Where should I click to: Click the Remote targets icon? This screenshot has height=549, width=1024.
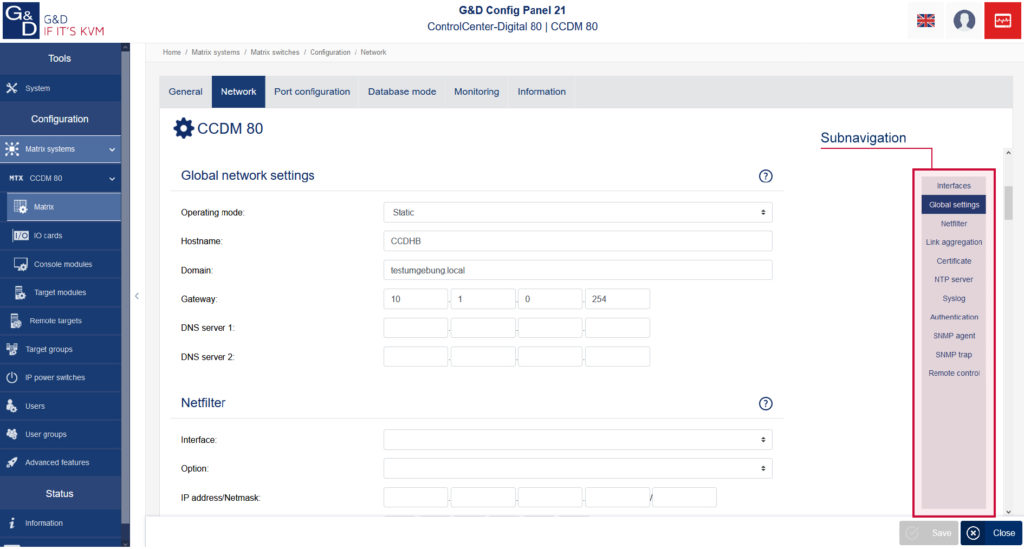tap(16, 321)
